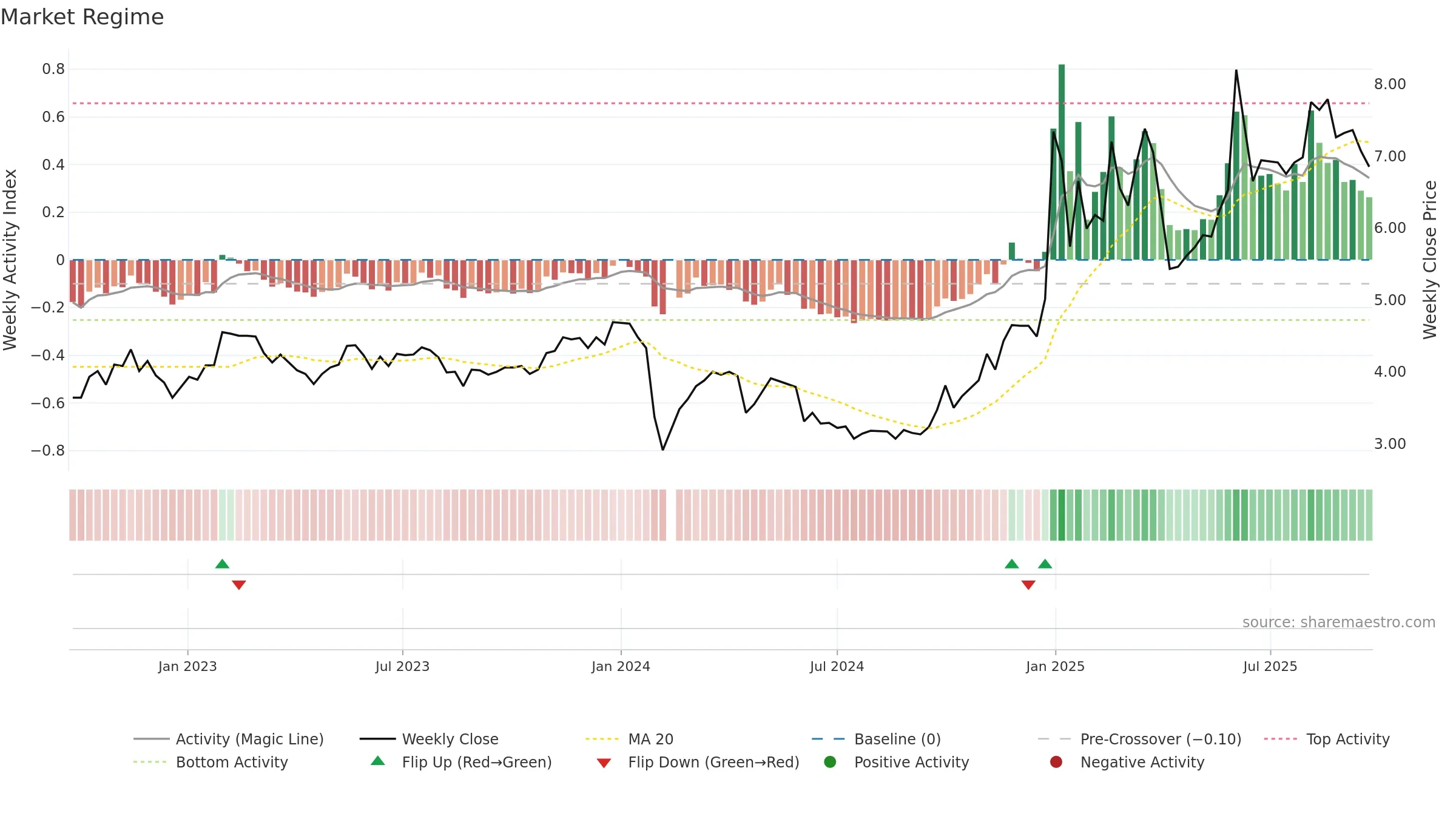
Task: Select the Flip Up marker near February 2023
Action: point(222,564)
